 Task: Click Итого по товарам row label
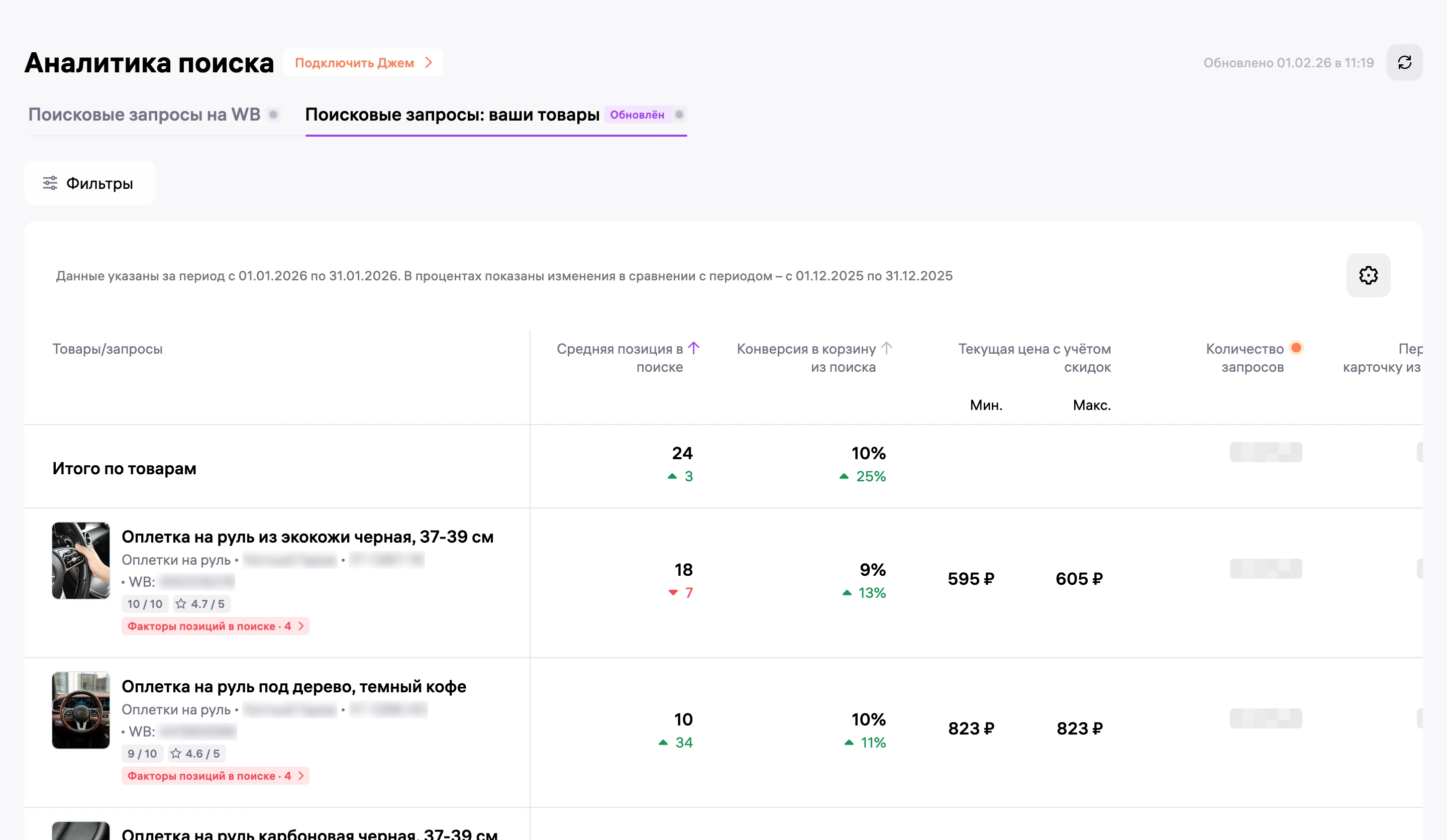point(124,469)
